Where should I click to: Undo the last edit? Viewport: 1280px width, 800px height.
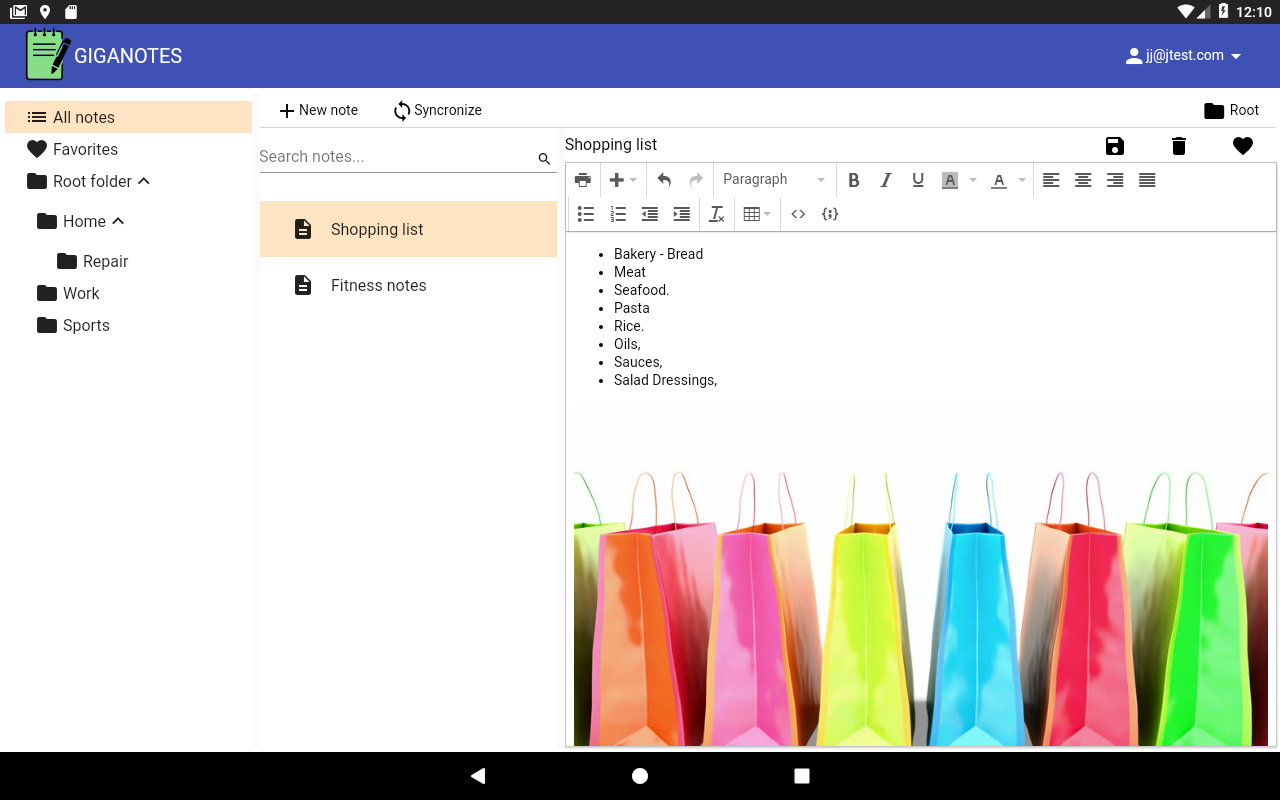click(x=664, y=180)
